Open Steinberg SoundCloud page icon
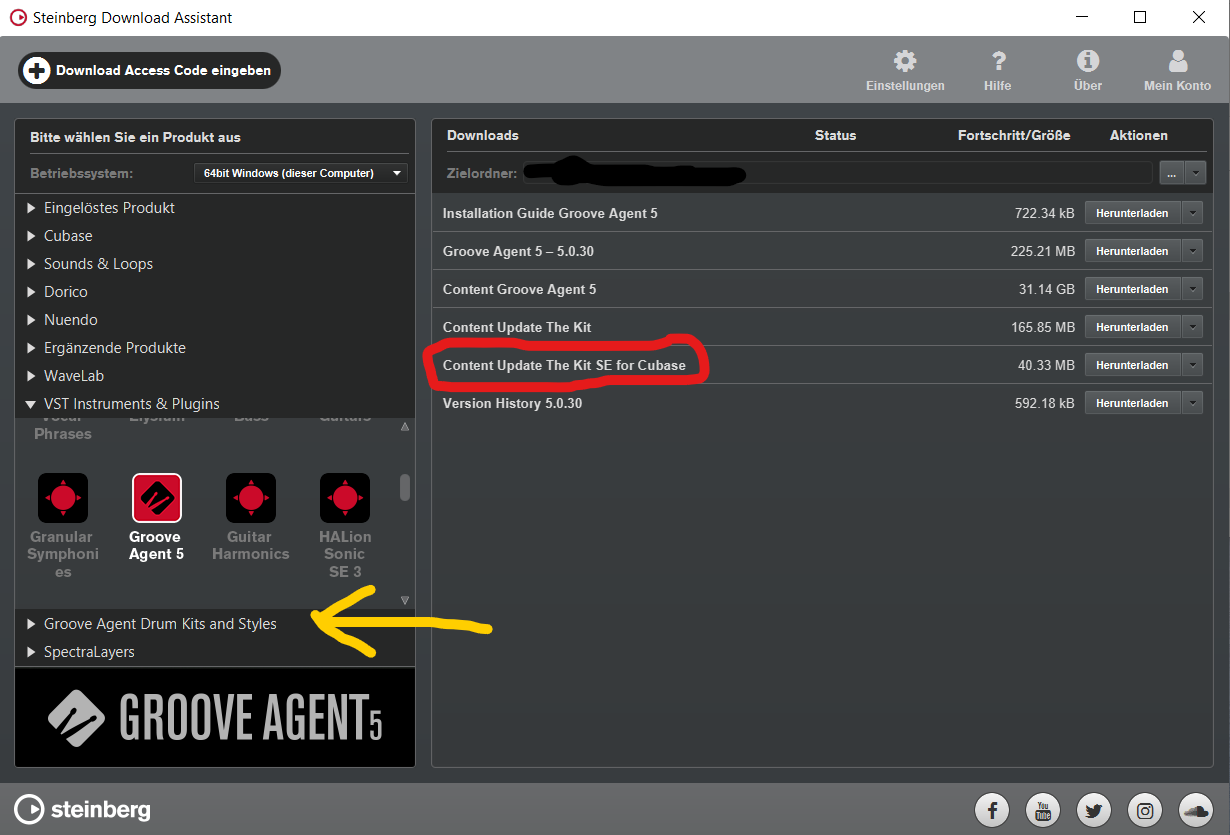1230x835 pixels. click(1196, 809)
